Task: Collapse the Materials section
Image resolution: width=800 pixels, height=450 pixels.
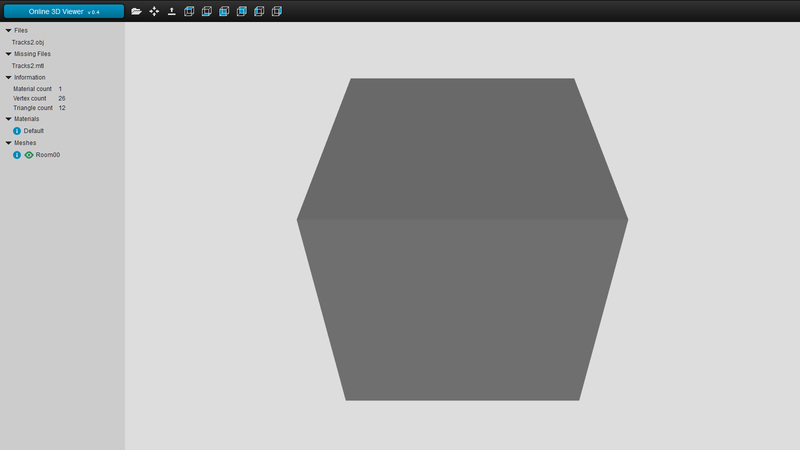Action: point(8,119)
